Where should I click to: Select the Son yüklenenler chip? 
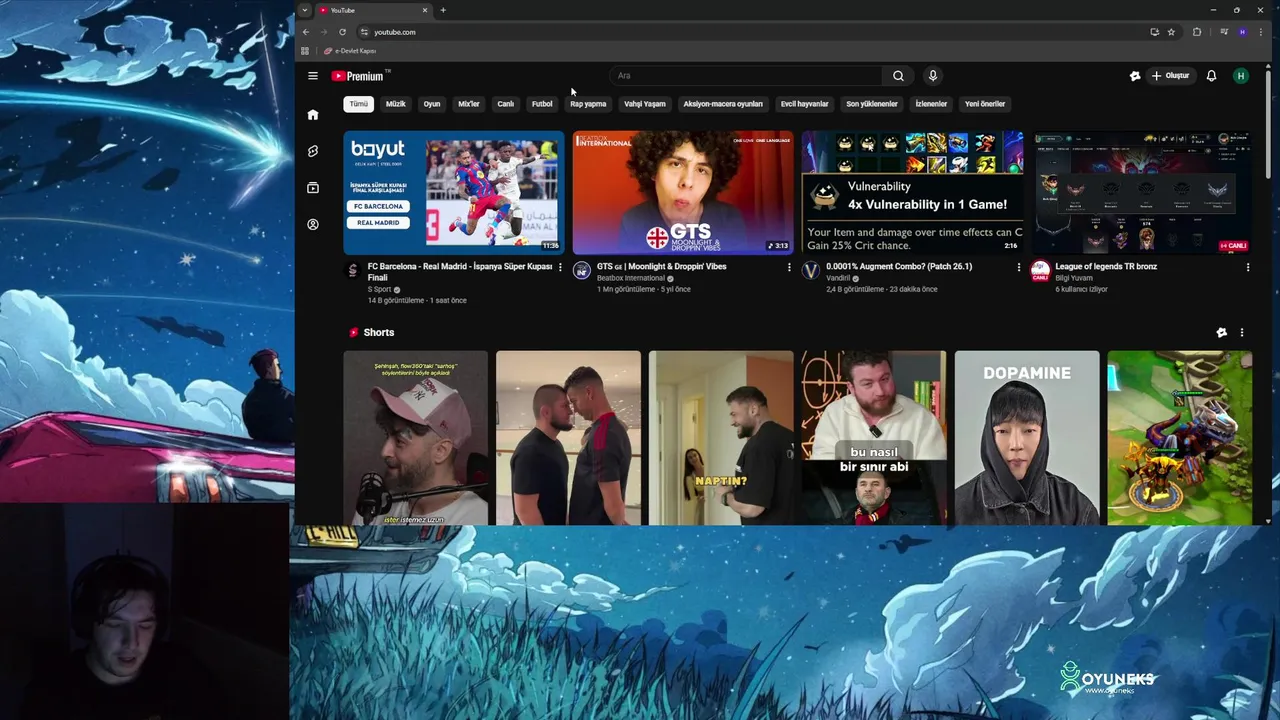pyautogui.click(x=872, y=104)
